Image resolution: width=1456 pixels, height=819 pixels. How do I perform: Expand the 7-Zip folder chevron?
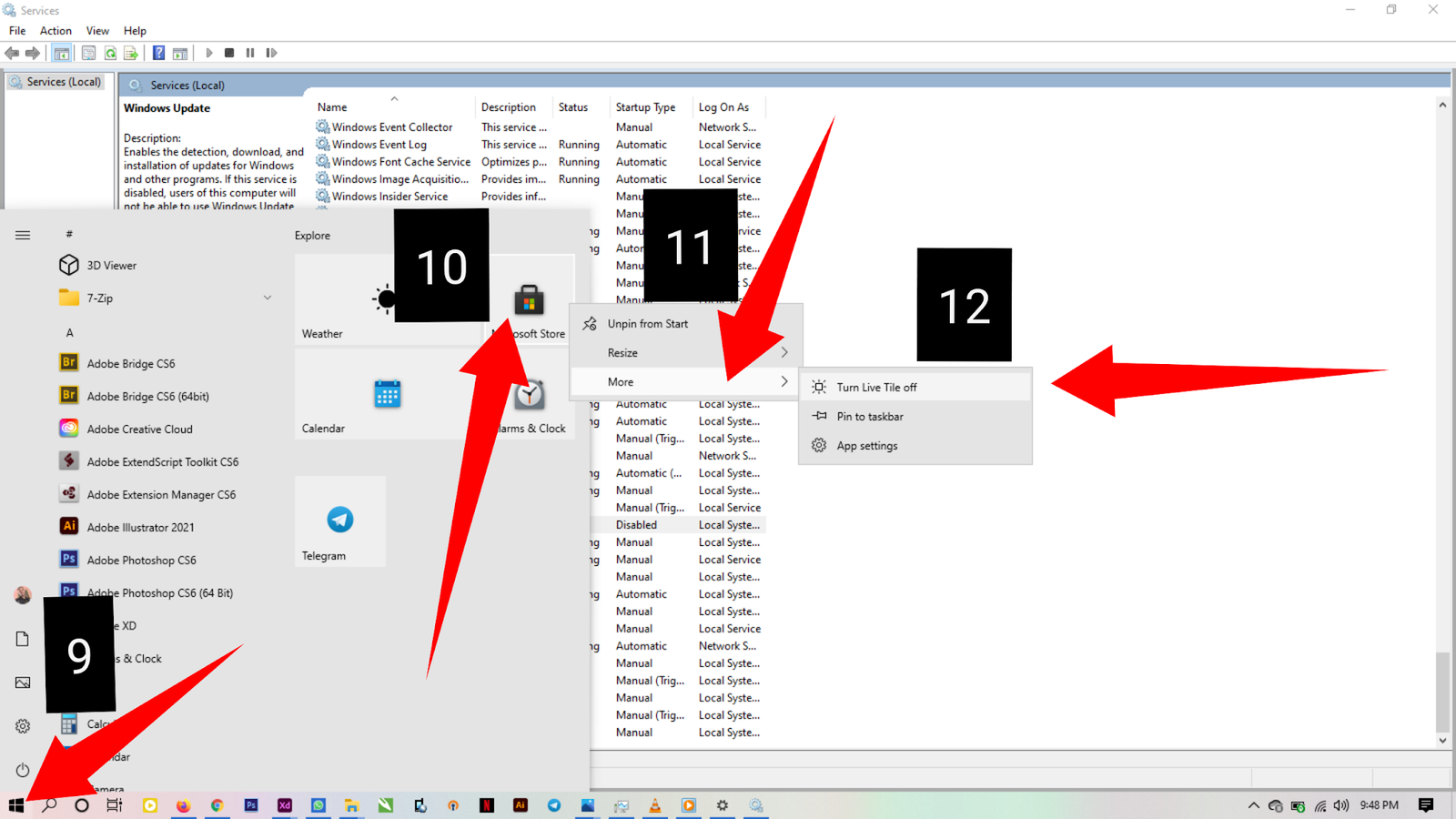pos(268,298)
